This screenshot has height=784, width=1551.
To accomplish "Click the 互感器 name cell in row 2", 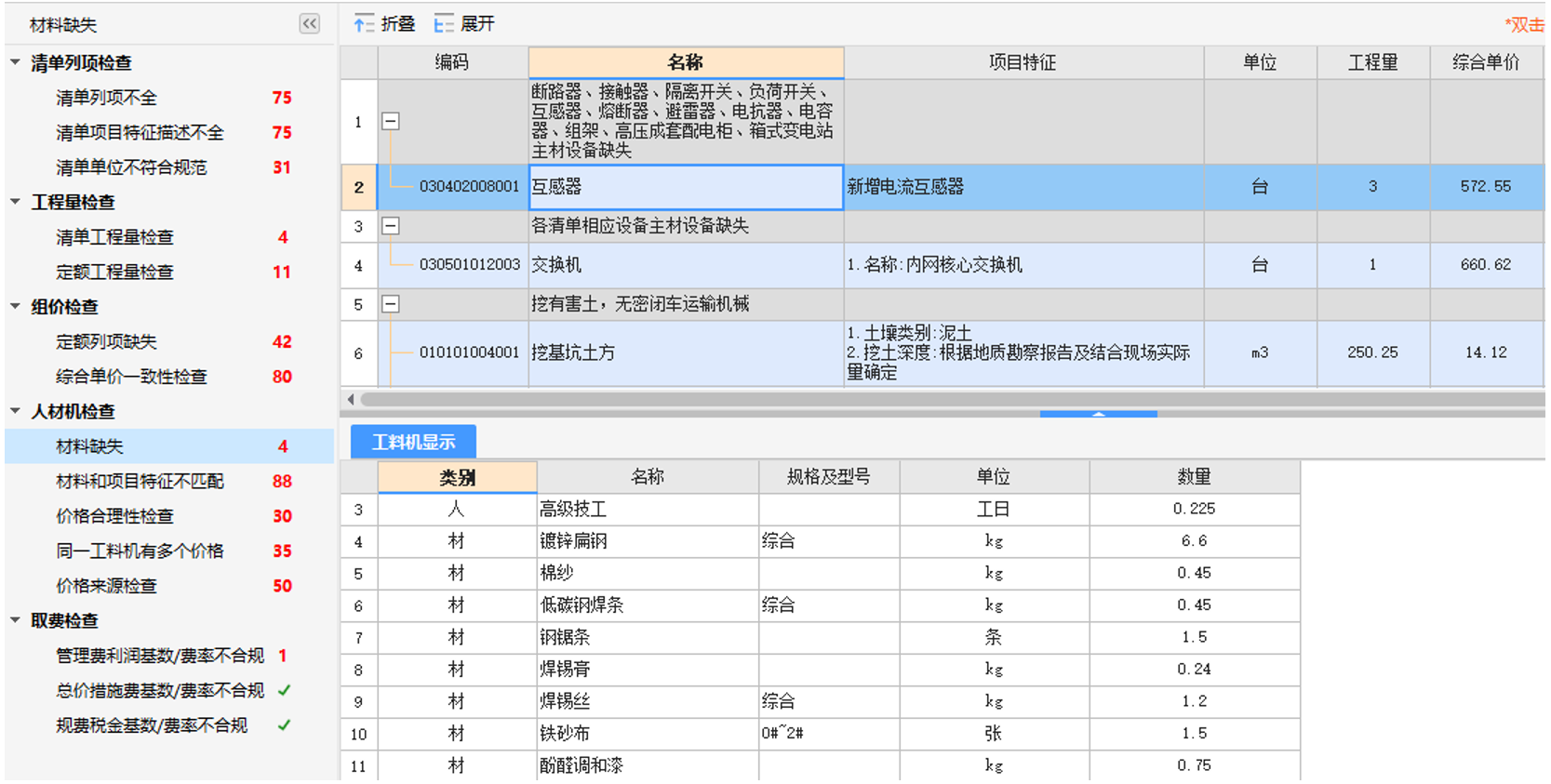I will pyautogui.click(x=686, y=187).
